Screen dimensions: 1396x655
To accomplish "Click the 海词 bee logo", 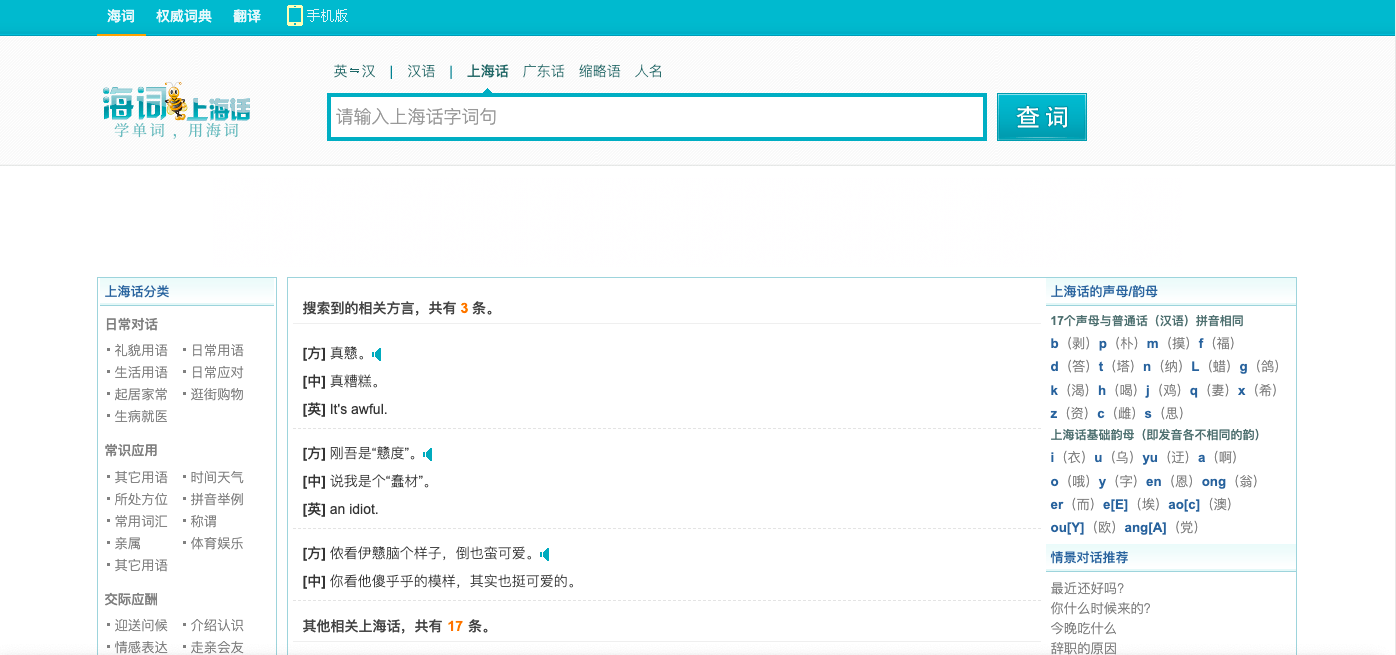I will click(x=176, y=108).
